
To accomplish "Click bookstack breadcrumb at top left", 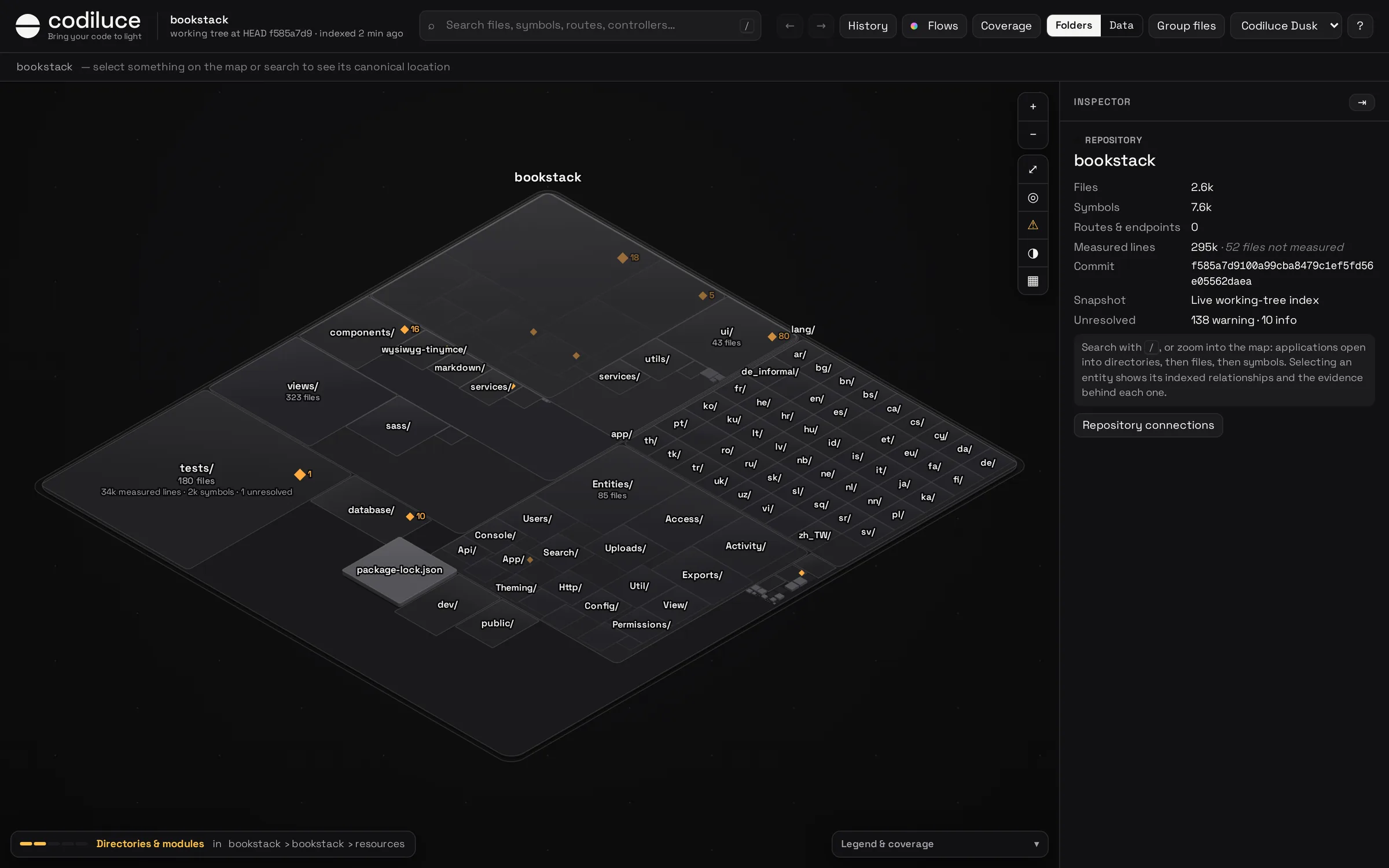I will coord(45,67).
